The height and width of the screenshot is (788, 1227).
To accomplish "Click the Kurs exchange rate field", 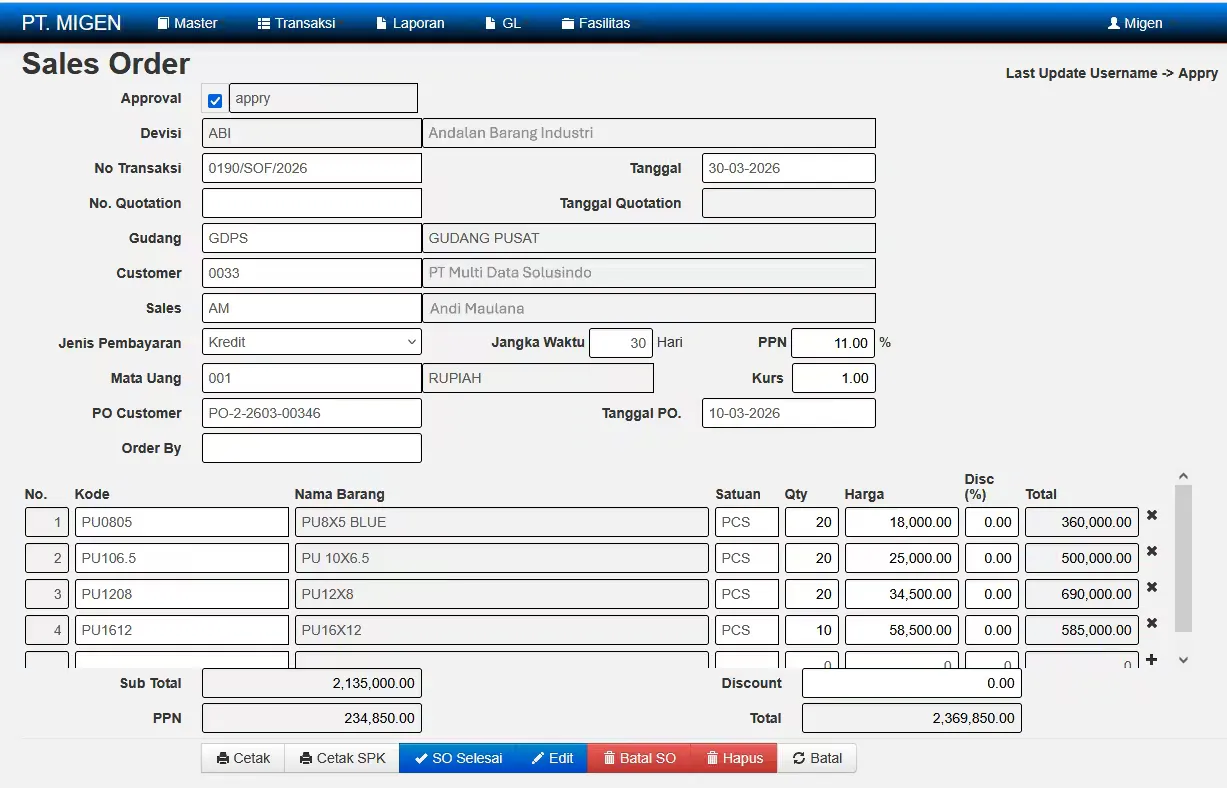I will [x=834, y=378].
